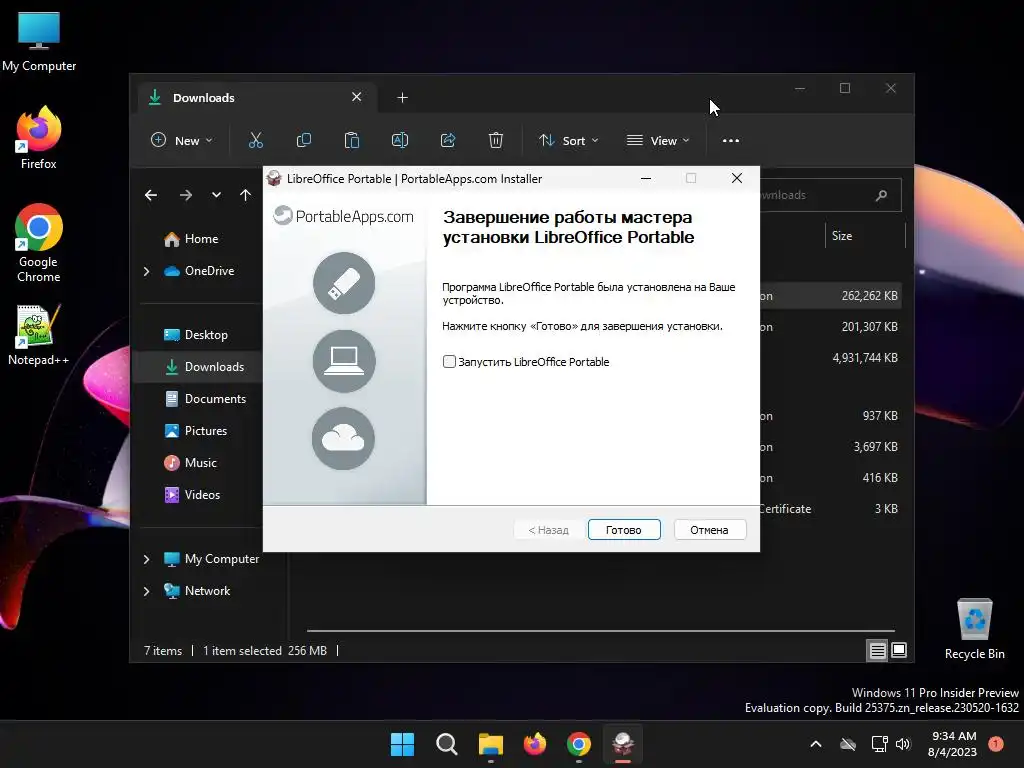Click Firefox icon on taskbar
The width and height of the screenshot is (1024, 768).
[x=535, y=744]
